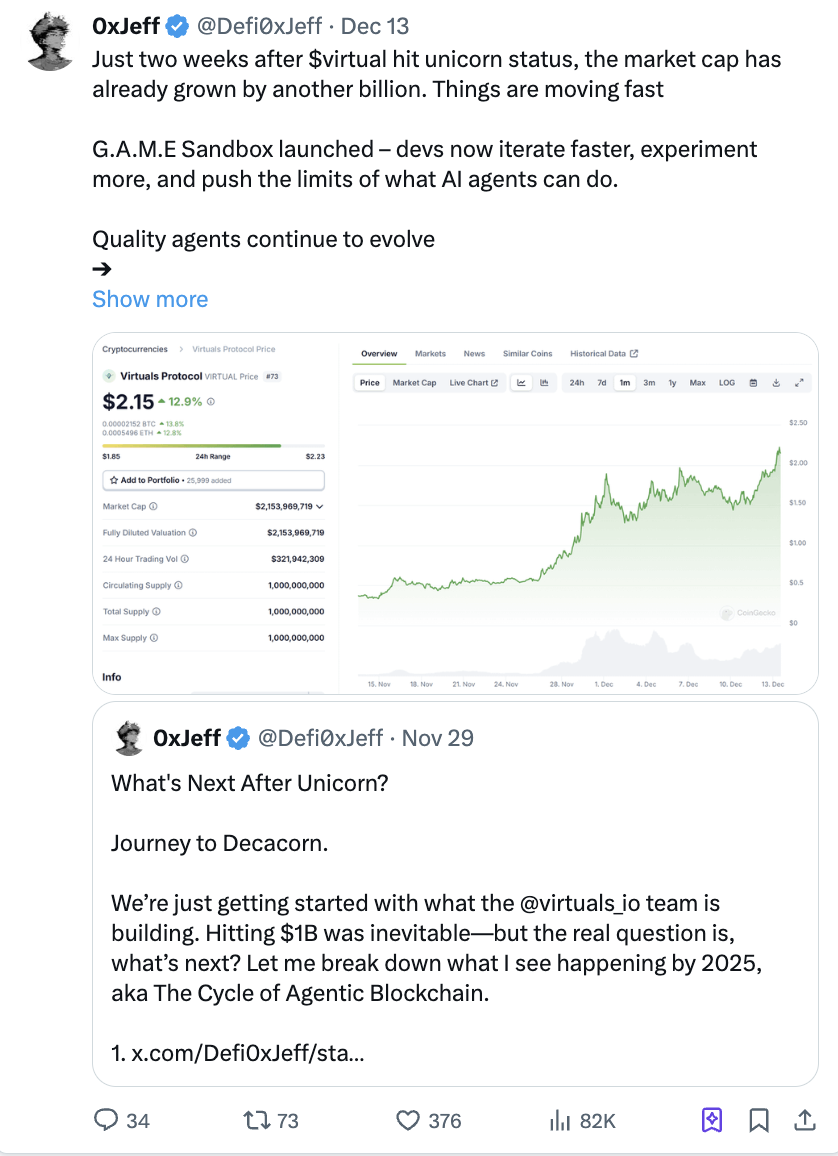Reply to the 0xJeff tweet
Viewport: 838px width, 1156px height.
[x=107, y=1120]
